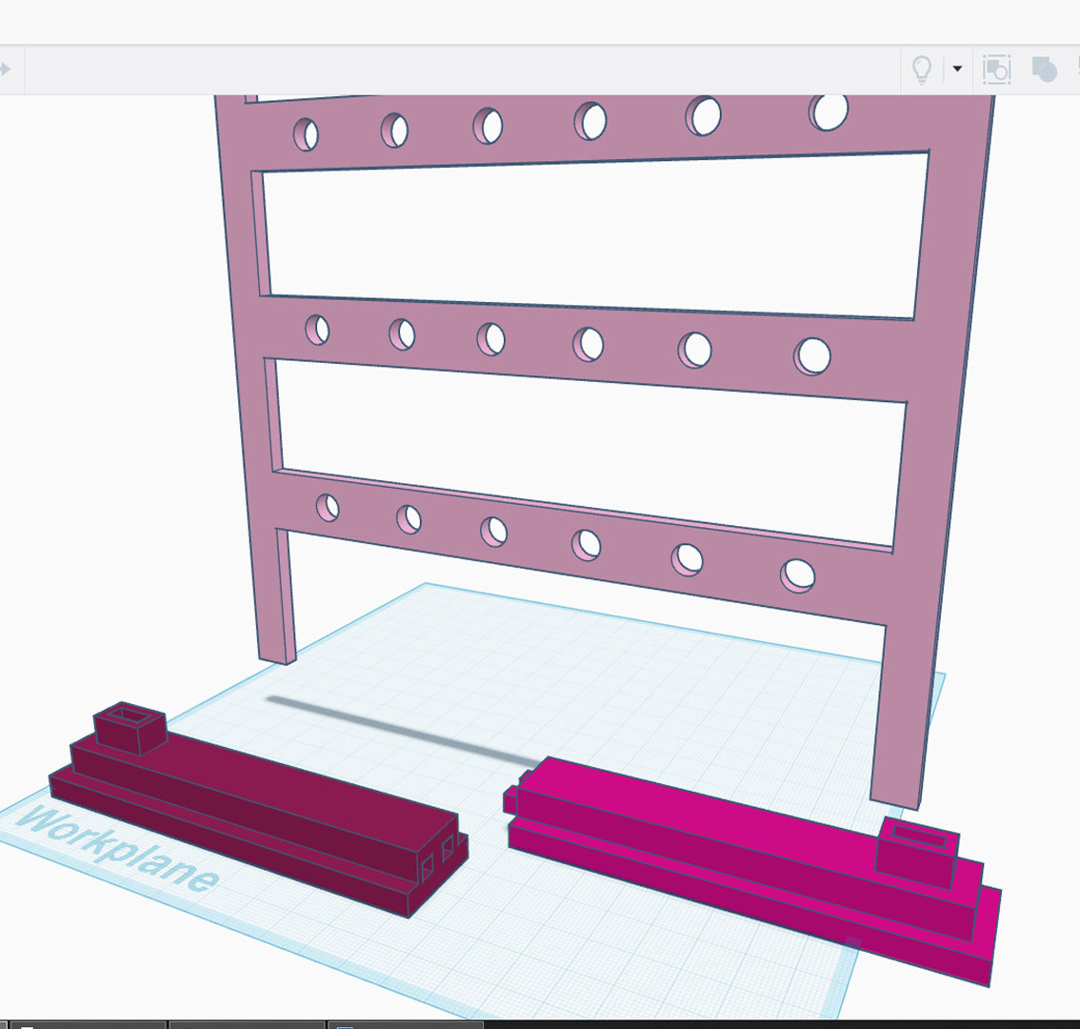Click the Ungroup shapes icon

(x=1044, y=69)
